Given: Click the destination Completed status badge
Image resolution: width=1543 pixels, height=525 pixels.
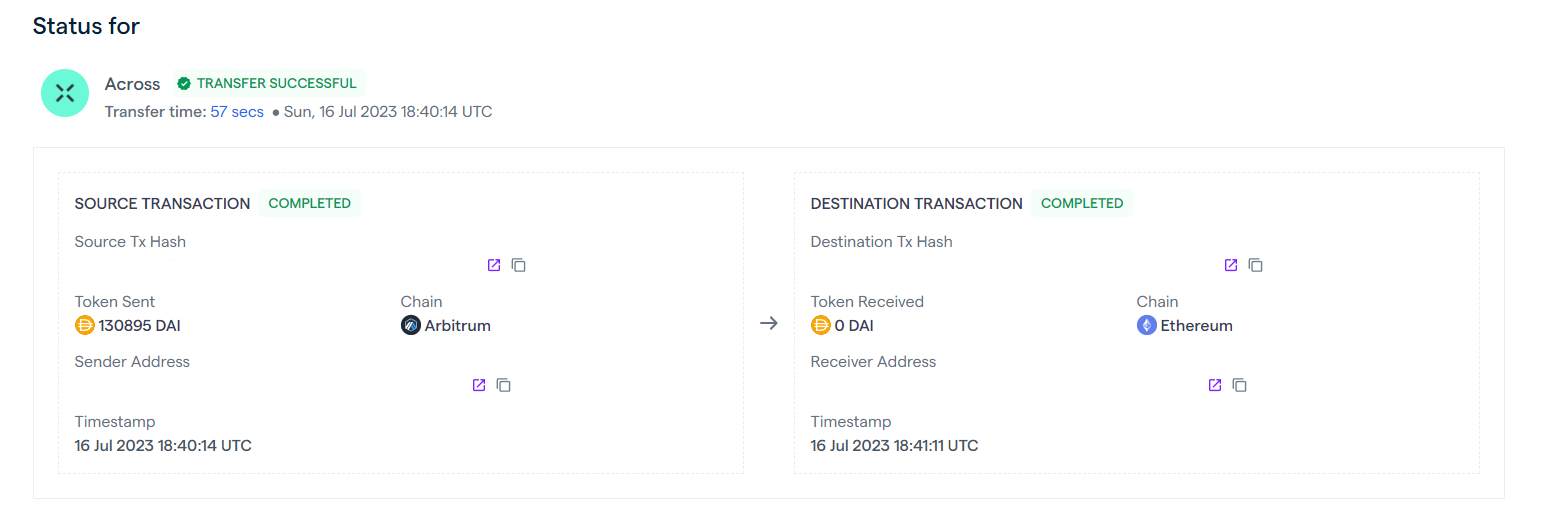Looking at the screenshot, I should [x=1082, y=203].
